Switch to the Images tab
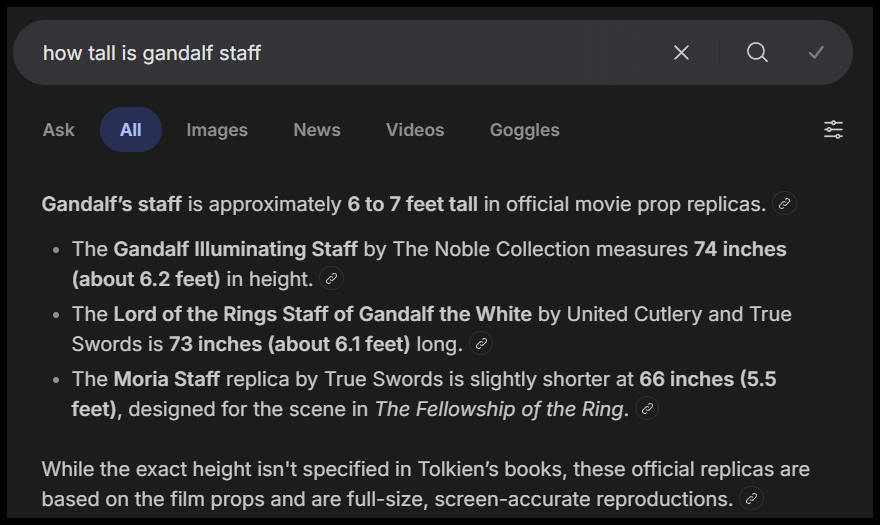The image size is (880, 525). click(x=217, y=130)
